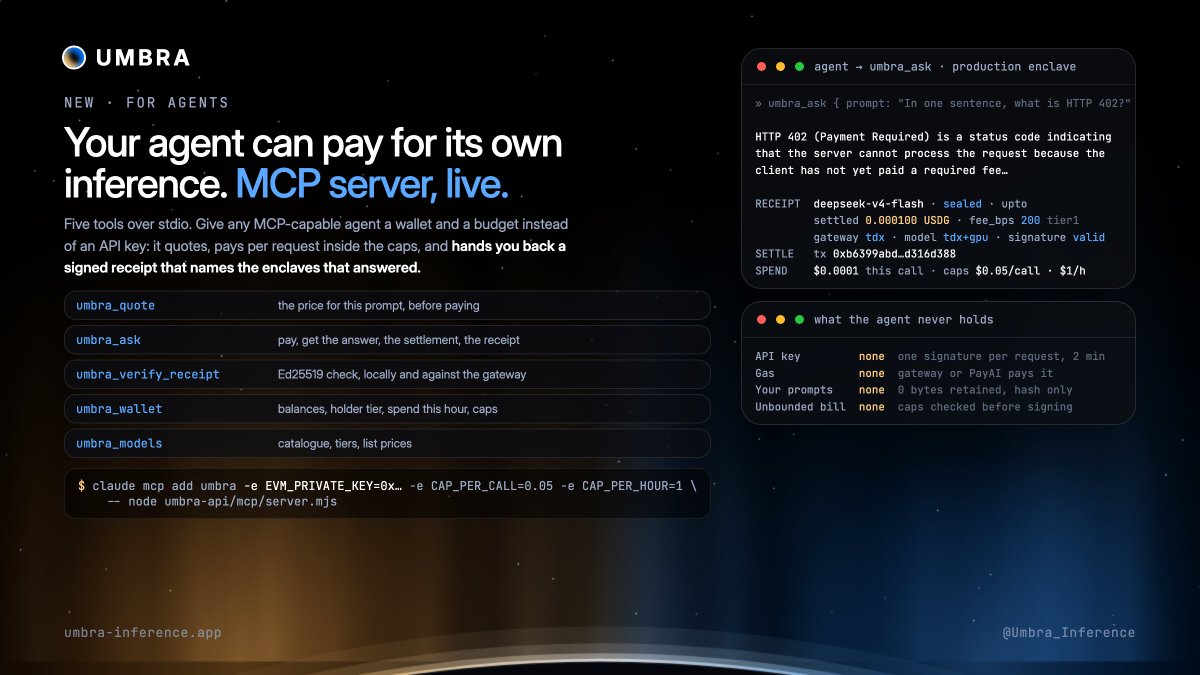Open the umbra-inference.app link
This screenshot has height=675, width=1200.
(142, 633)
